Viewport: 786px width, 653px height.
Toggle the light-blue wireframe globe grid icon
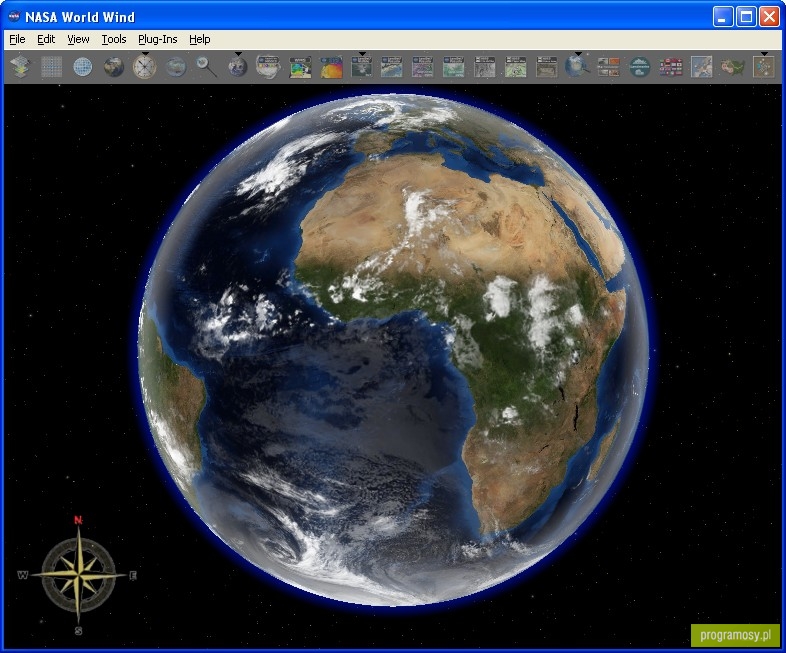tap(83, 67)
